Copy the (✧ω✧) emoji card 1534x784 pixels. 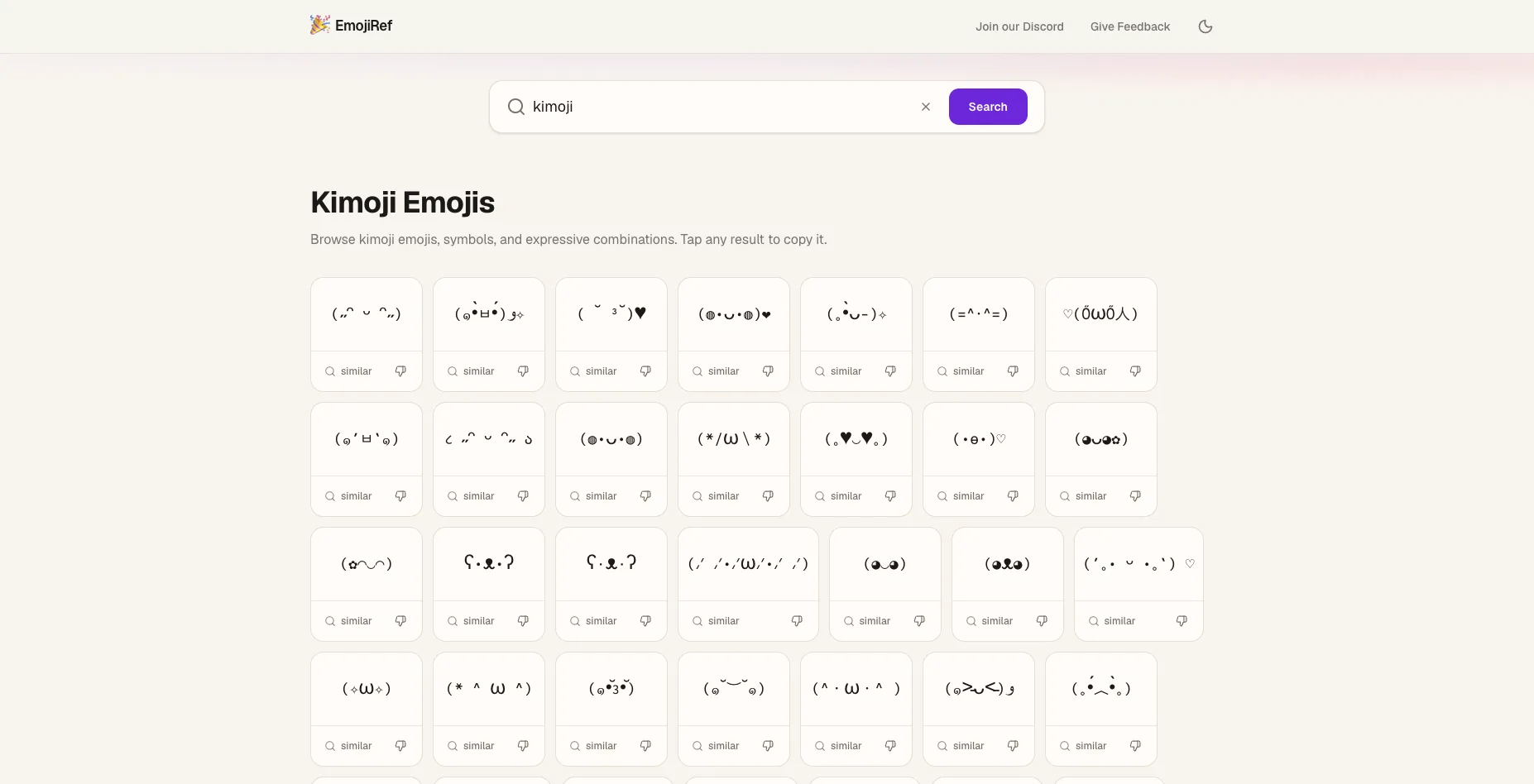click(367, 689)
